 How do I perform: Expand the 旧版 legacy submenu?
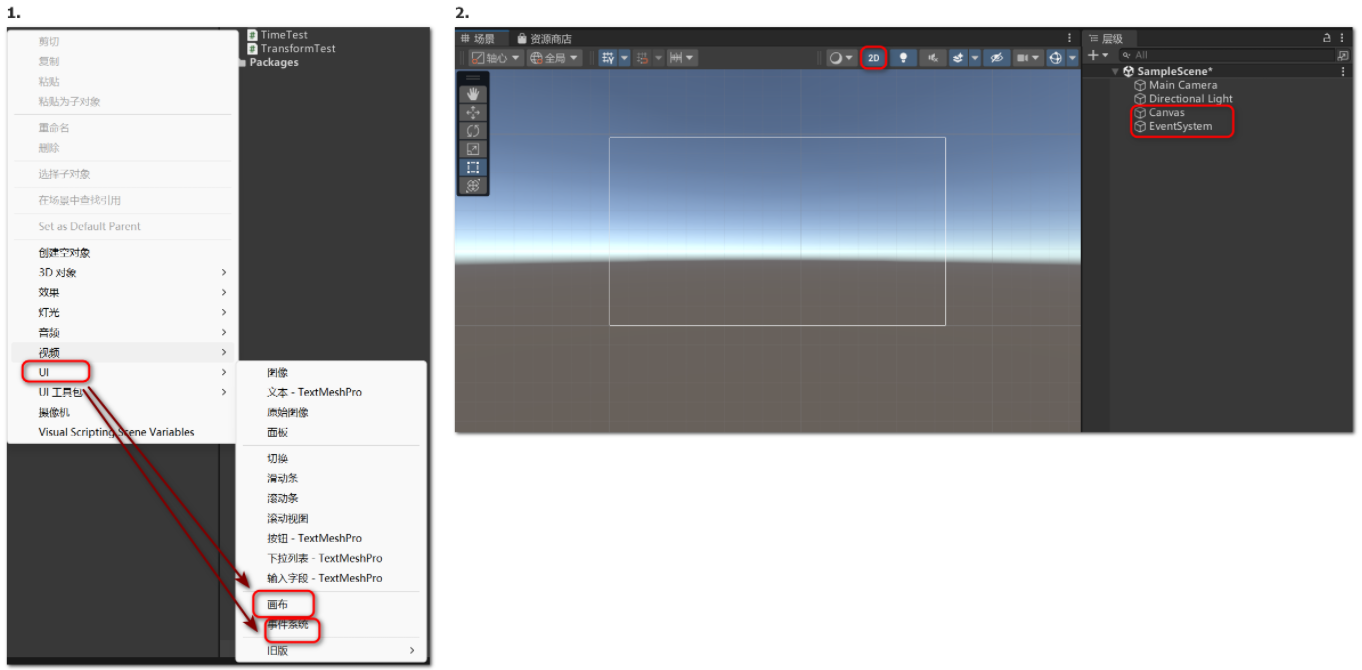click(x=331, y=650)
